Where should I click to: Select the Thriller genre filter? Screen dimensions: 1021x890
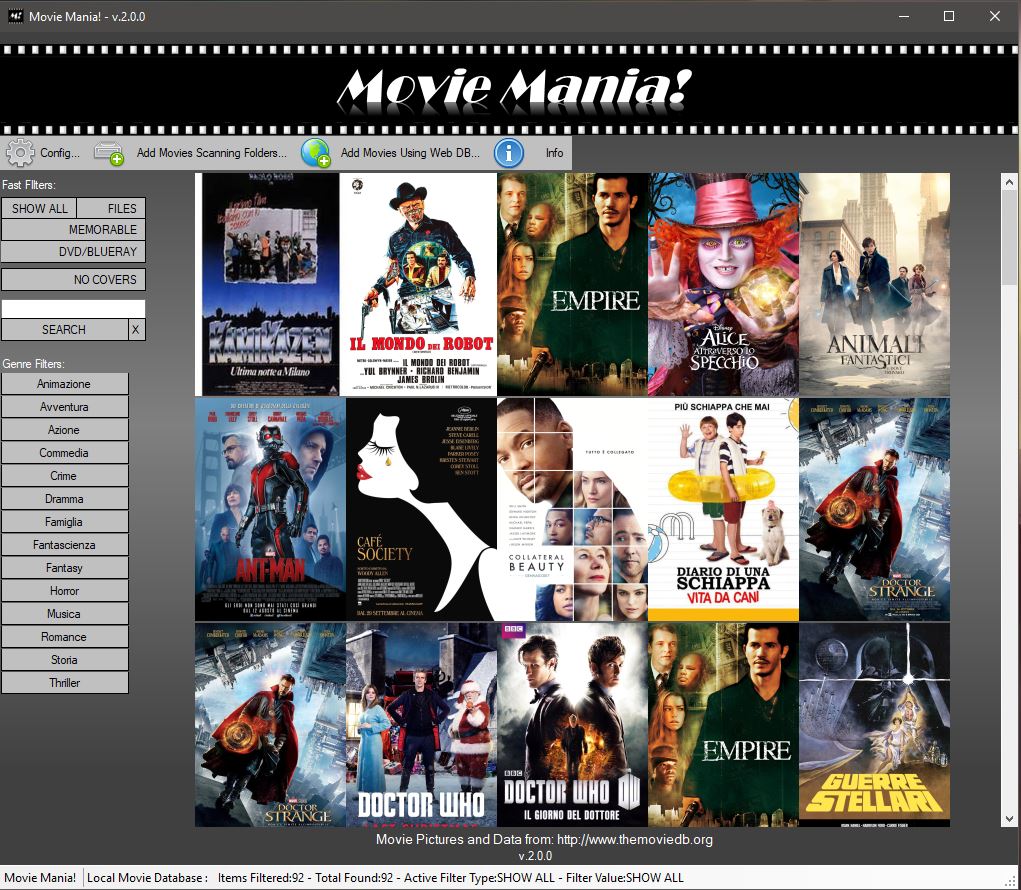coord(64,683)
